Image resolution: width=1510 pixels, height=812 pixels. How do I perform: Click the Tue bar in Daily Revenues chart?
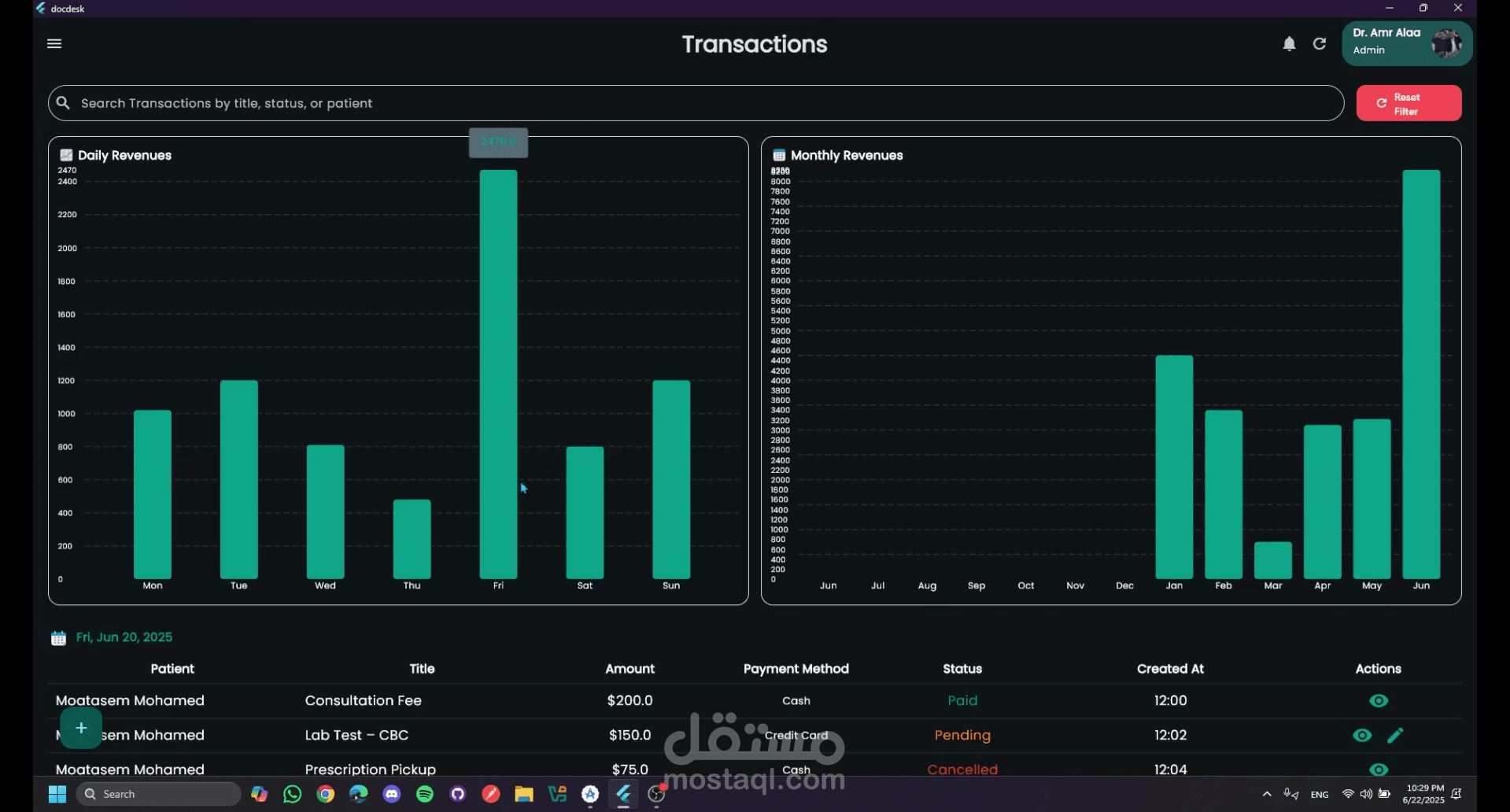[x=238, y=480]
